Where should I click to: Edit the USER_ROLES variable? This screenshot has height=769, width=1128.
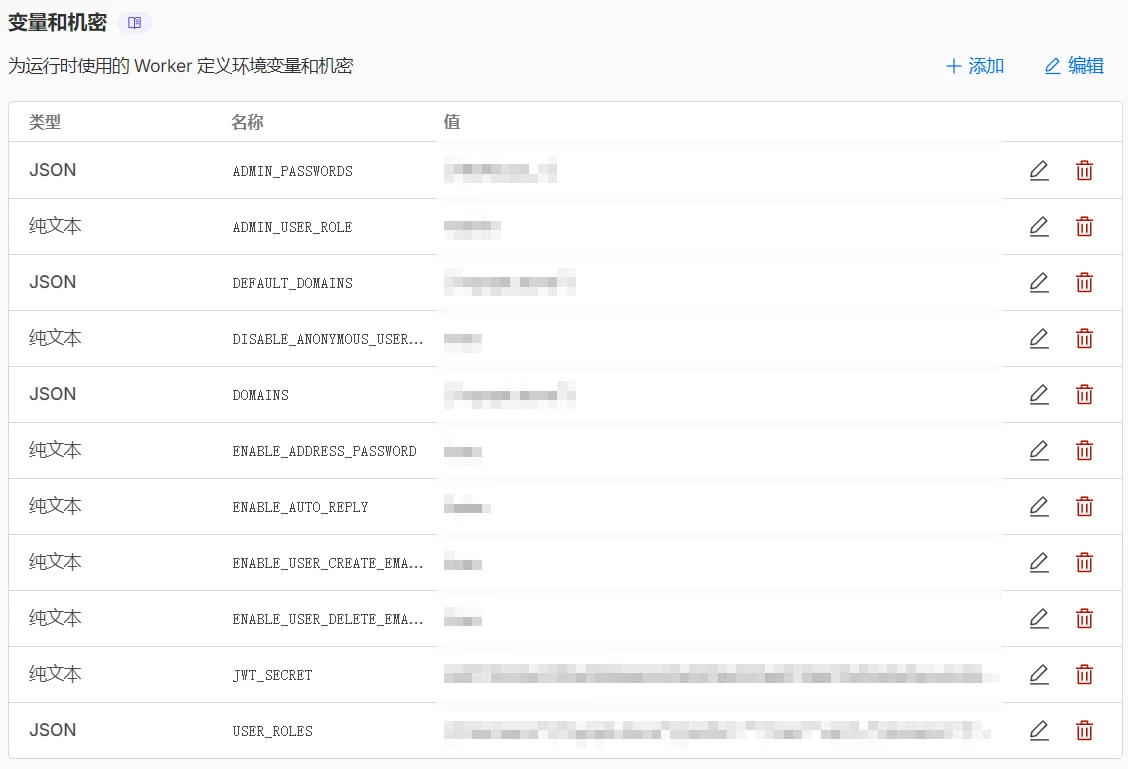pos(1039,731)
